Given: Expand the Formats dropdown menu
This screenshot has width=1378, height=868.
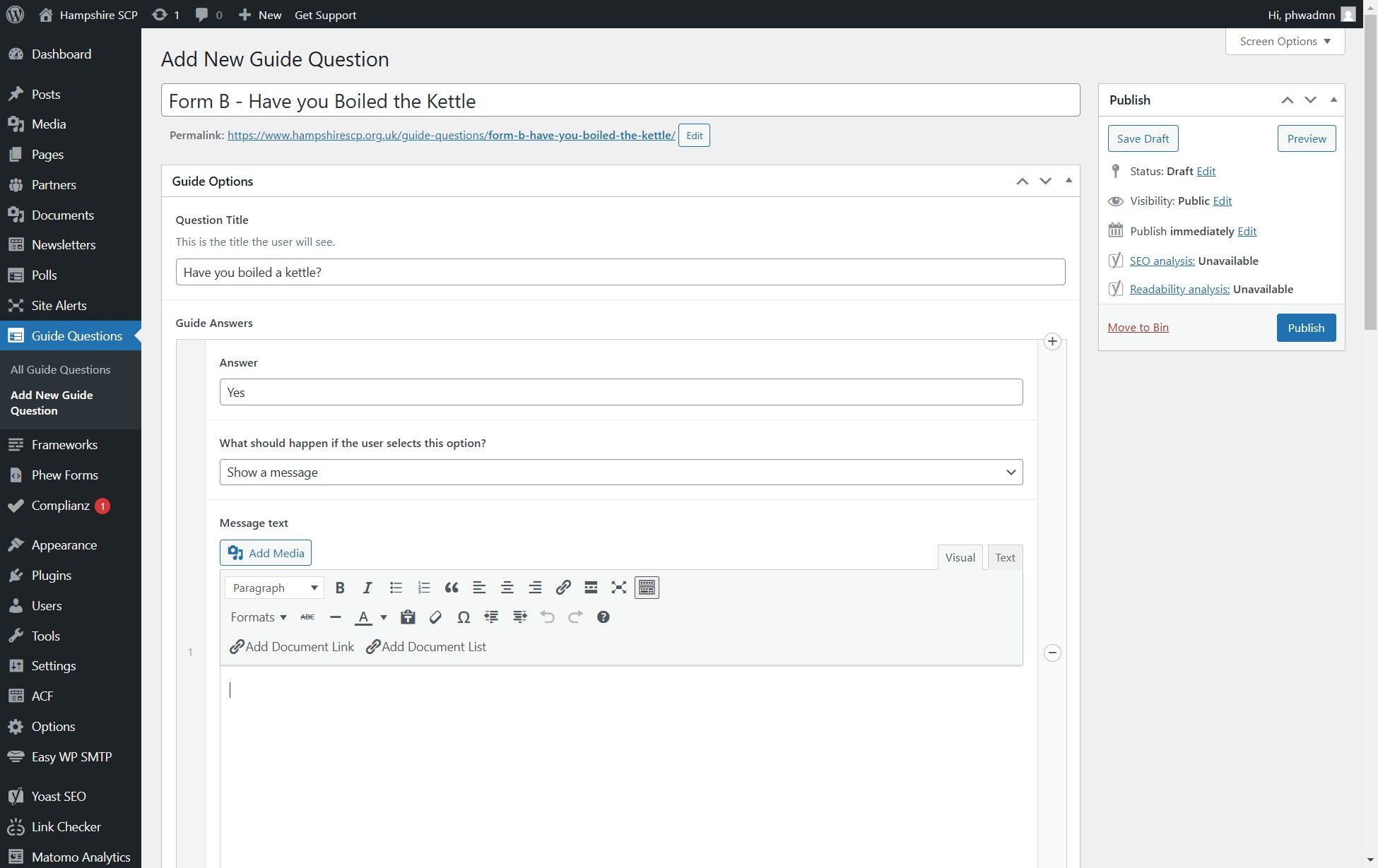Looking at the screenshot, I should pos(258,617).
